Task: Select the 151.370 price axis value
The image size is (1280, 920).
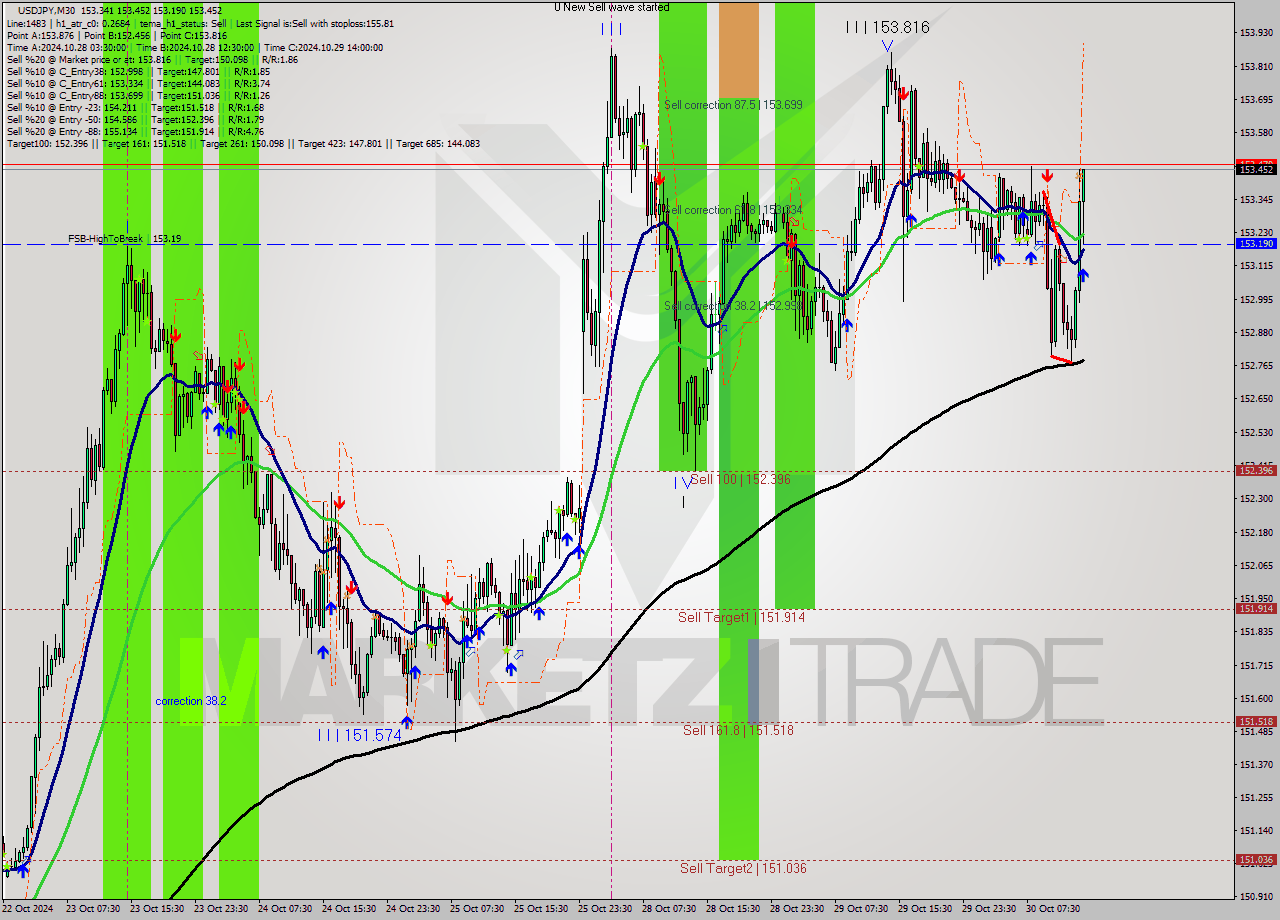Action: (x=1256, y=764)
